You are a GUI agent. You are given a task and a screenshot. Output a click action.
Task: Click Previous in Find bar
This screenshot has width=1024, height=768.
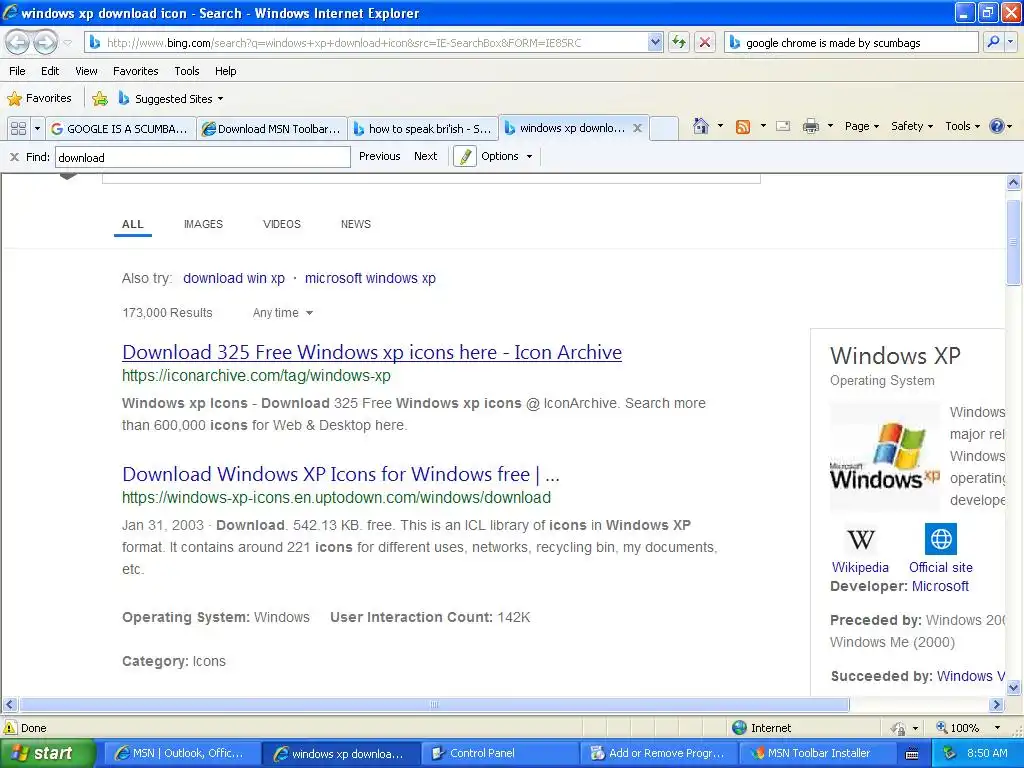[379, 156]
